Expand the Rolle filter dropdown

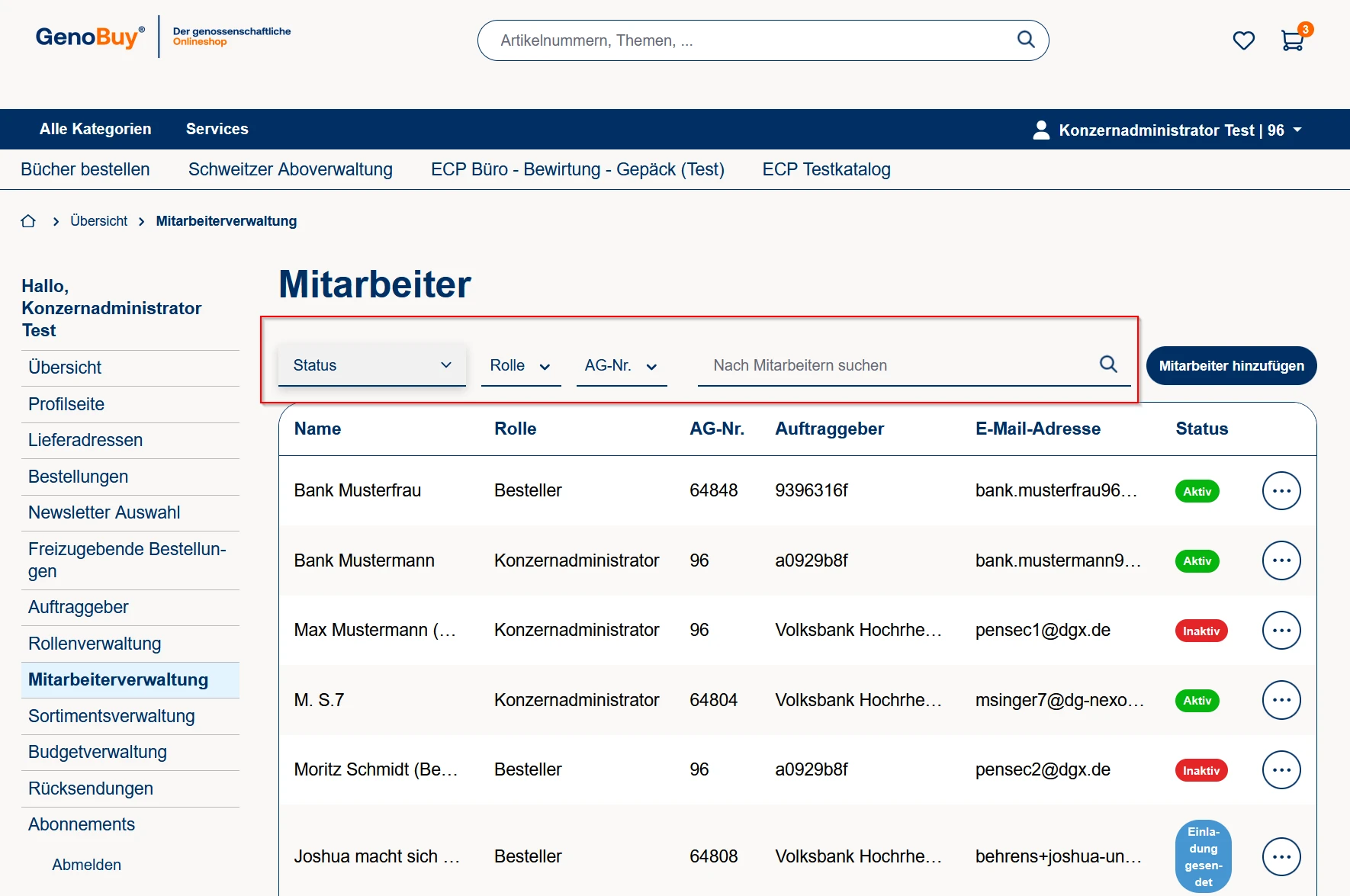coord(520,366)
